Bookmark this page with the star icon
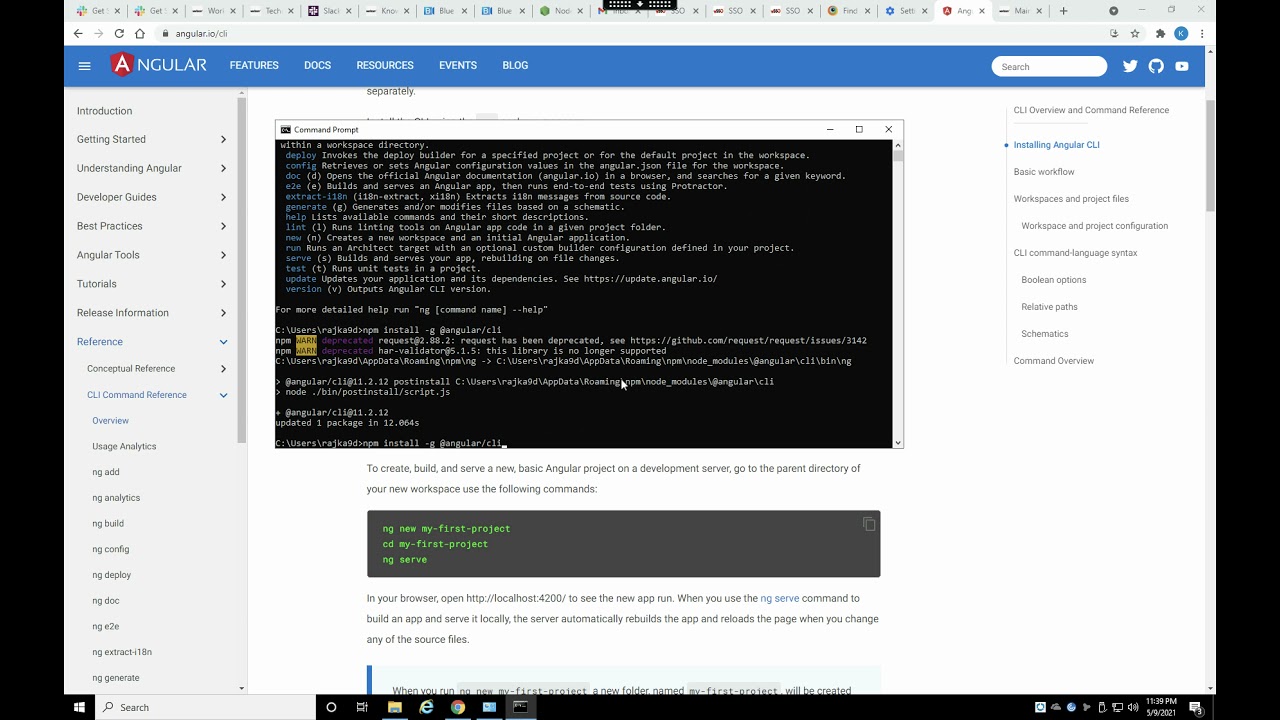The height and width of the screenshot is (720, 1280). tap(1135, 33)
